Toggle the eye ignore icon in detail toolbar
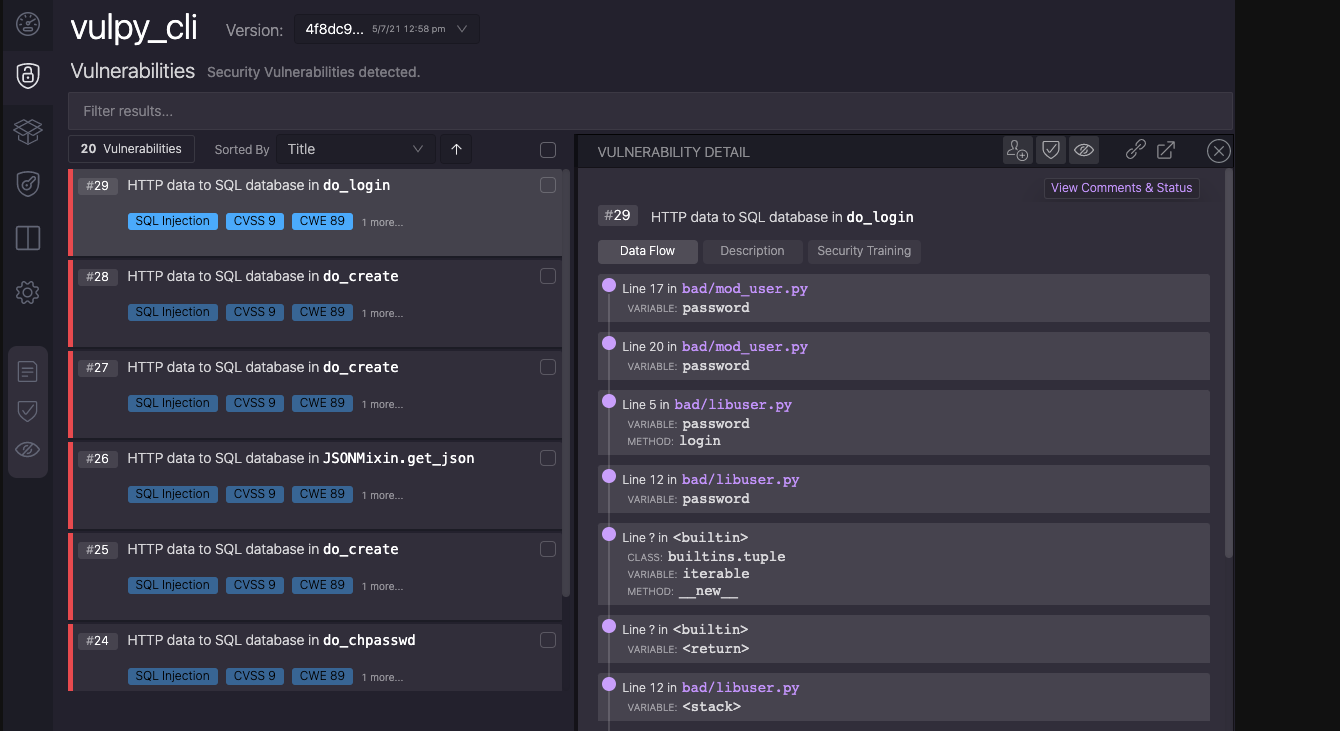The height and width of the screenshot is (731, 1340). point(1083,151)
